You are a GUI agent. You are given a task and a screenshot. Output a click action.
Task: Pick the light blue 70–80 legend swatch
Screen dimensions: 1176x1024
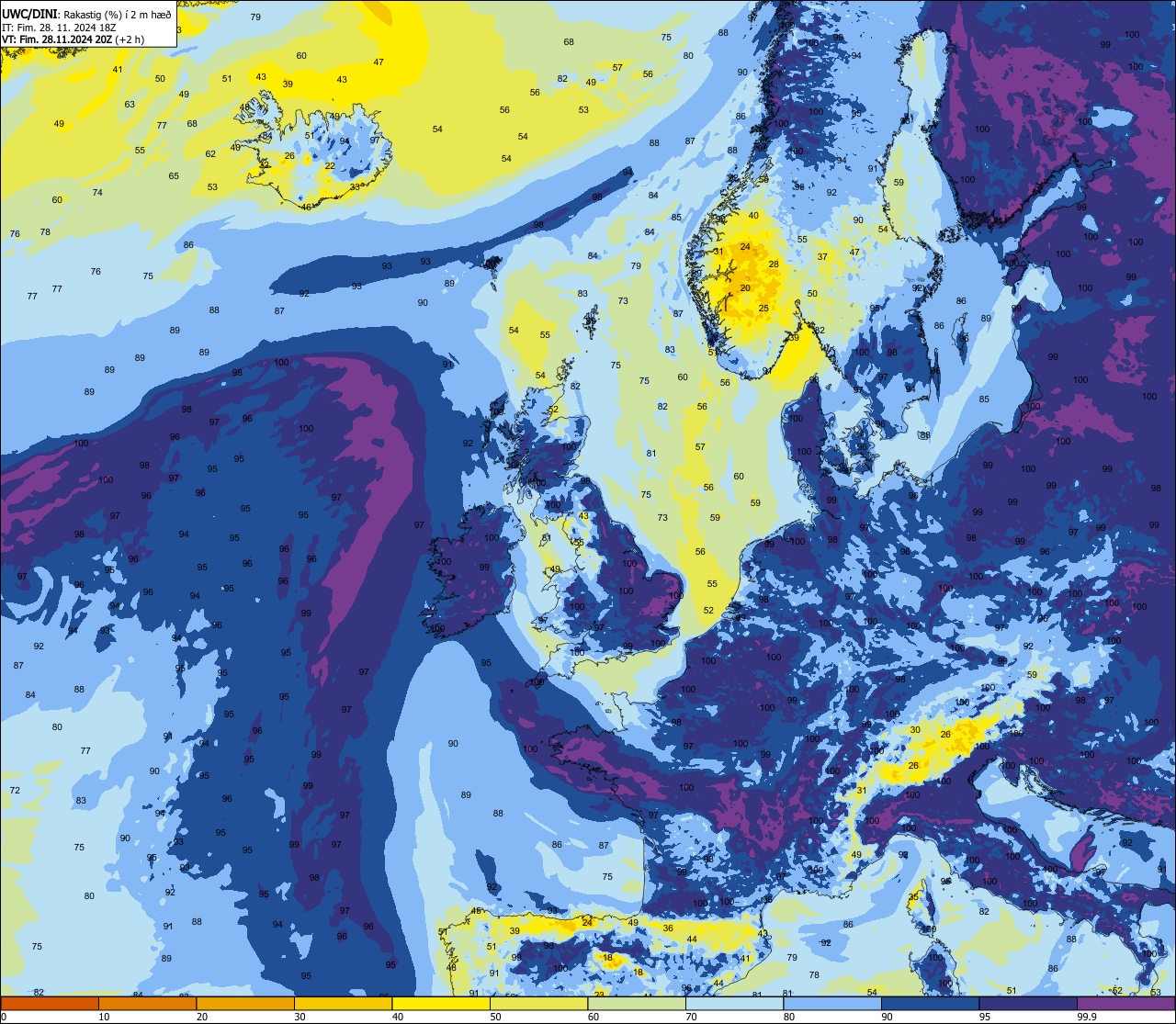point(734,1003)
